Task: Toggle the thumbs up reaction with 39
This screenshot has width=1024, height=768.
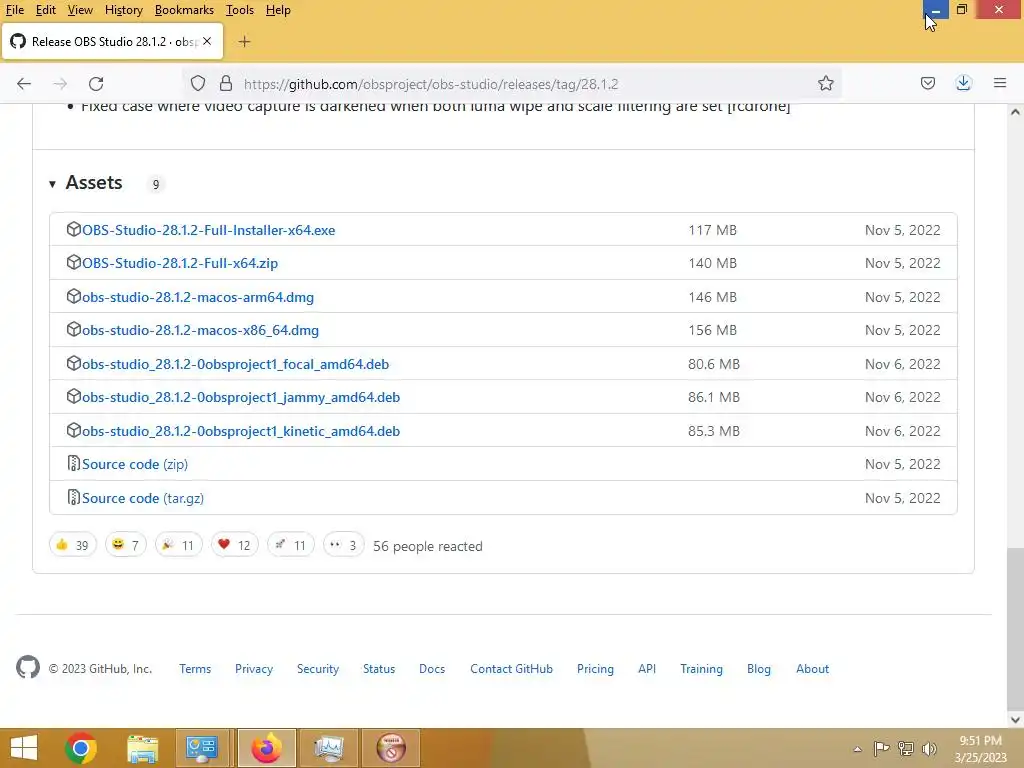Action: (72, 545)
